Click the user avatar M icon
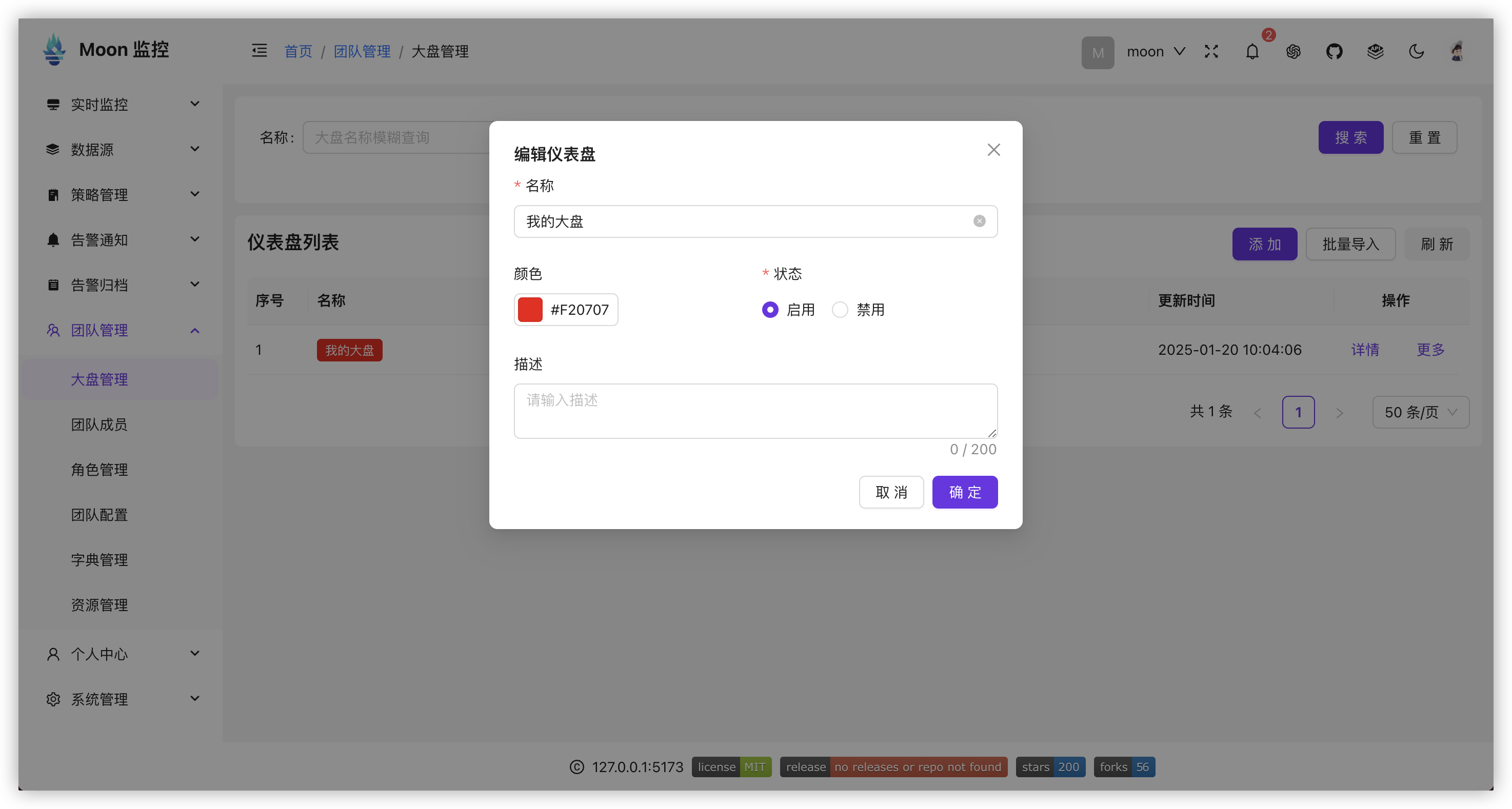Screen dimensions: 1512x809 (x=1097, y=51)
